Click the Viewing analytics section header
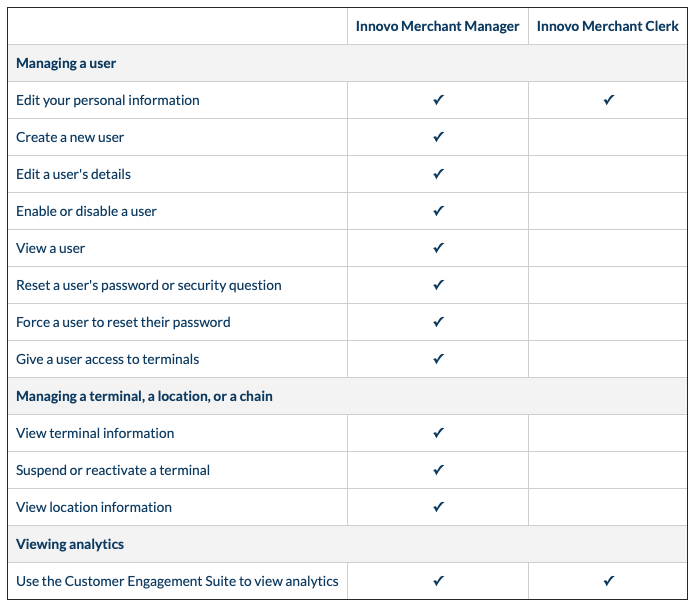This screenshot has height=613, width=696. click(x=70, y=544)
